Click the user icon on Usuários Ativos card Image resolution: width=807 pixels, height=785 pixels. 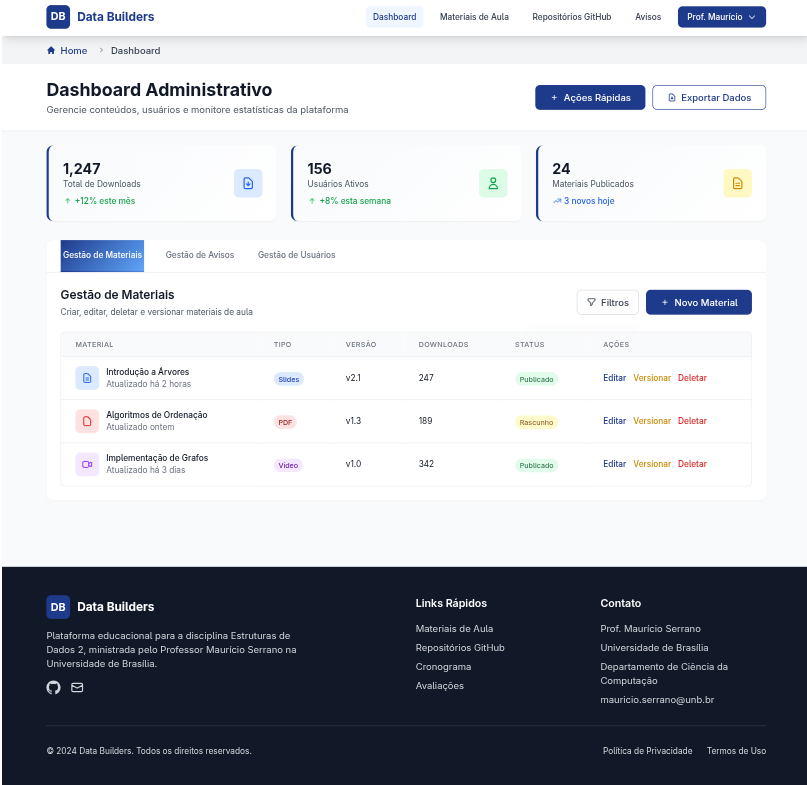tap(493, 183)
